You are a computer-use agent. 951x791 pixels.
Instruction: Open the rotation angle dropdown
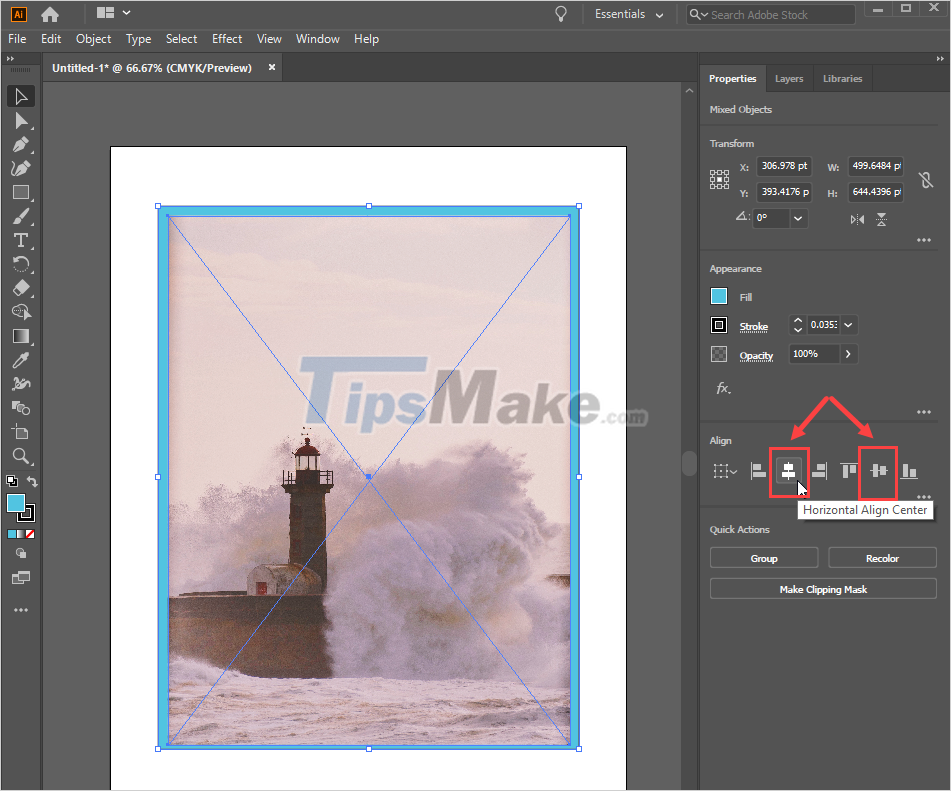797,217
